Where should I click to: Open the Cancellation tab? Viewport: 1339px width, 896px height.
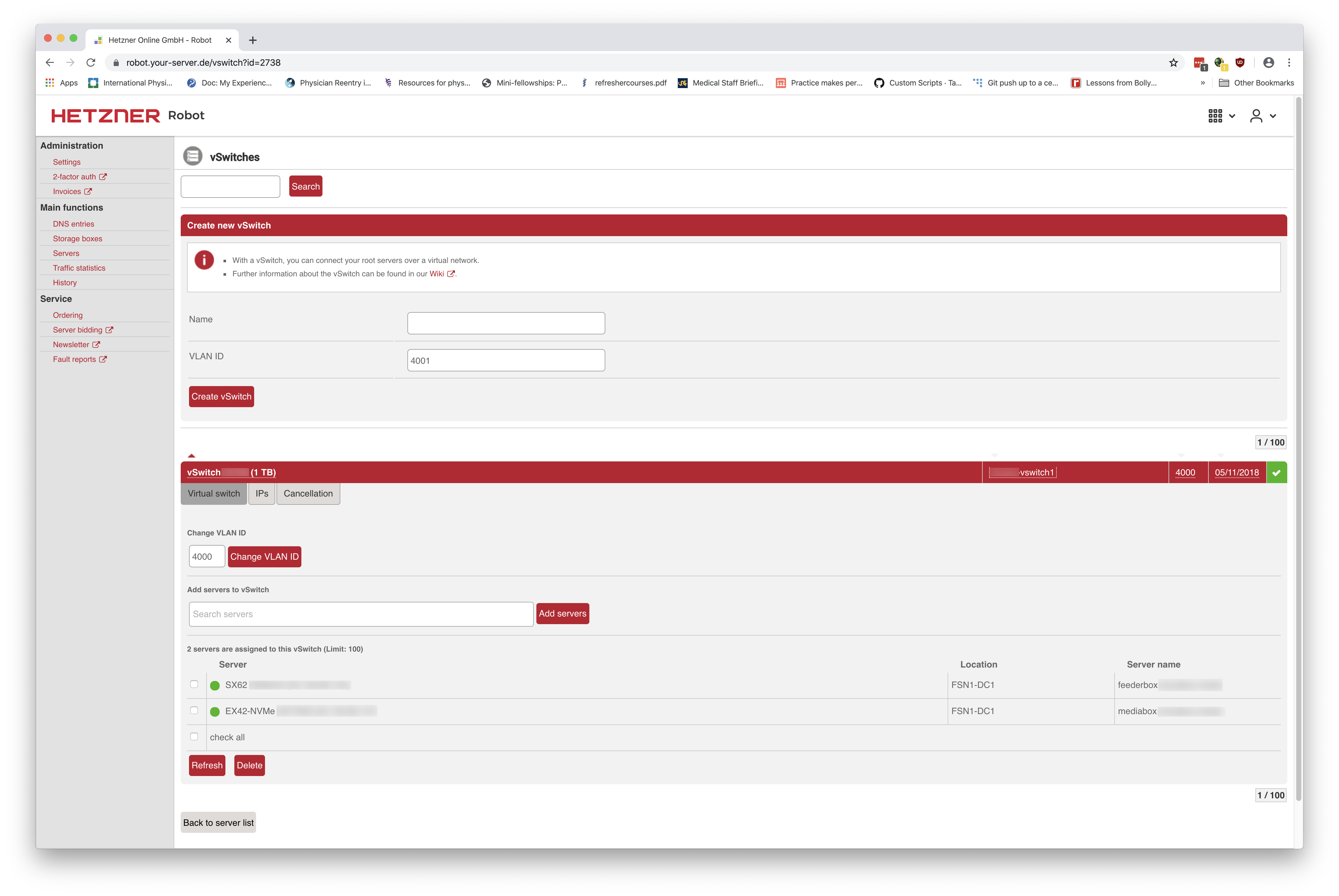[308, 494]
